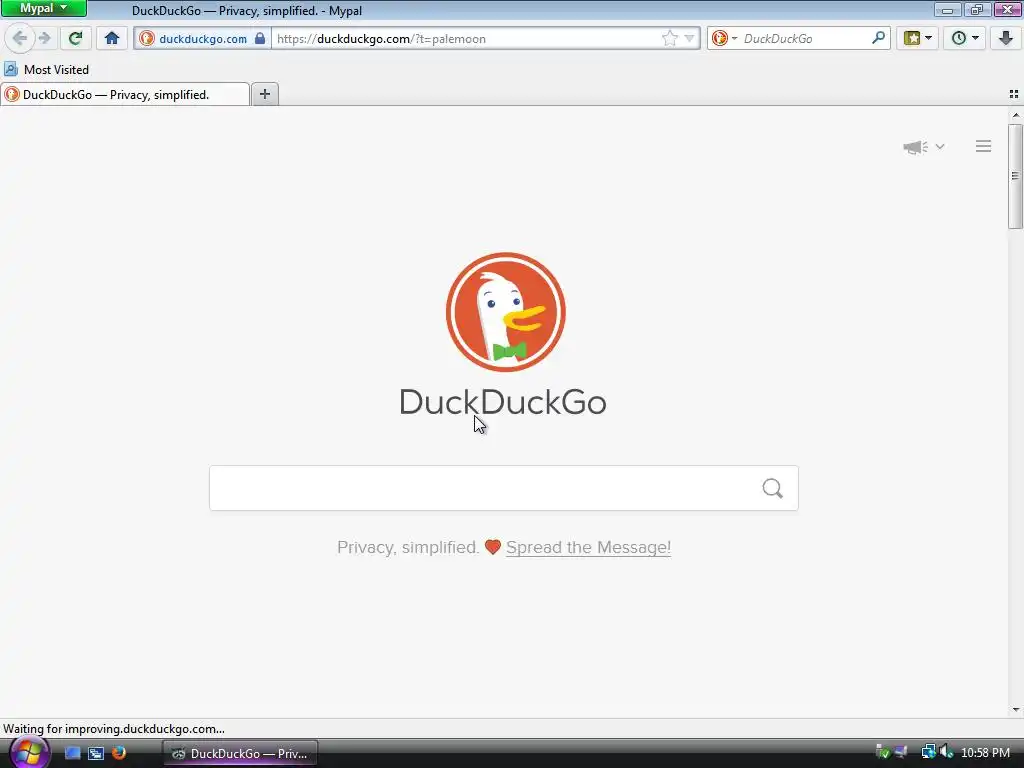Open search engine selector dropdown
Viewport: 1024px width, 768px height.
724,39
